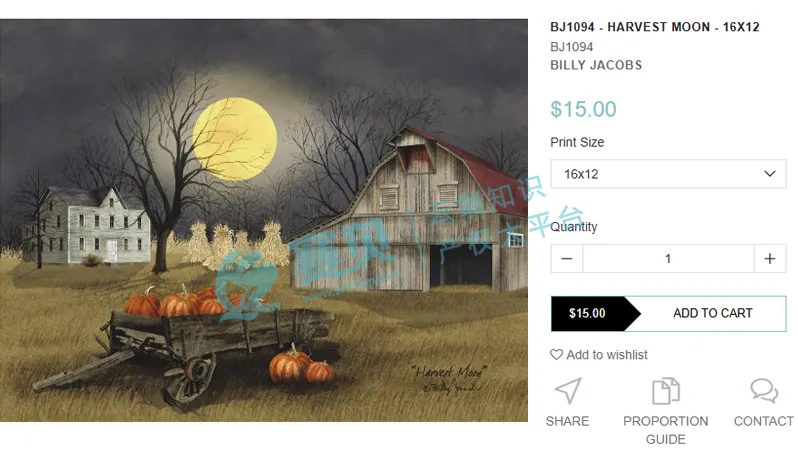Open the Print Size 16x12 dropdown
Screen dimensions: 798x453
tap(667, 174)
